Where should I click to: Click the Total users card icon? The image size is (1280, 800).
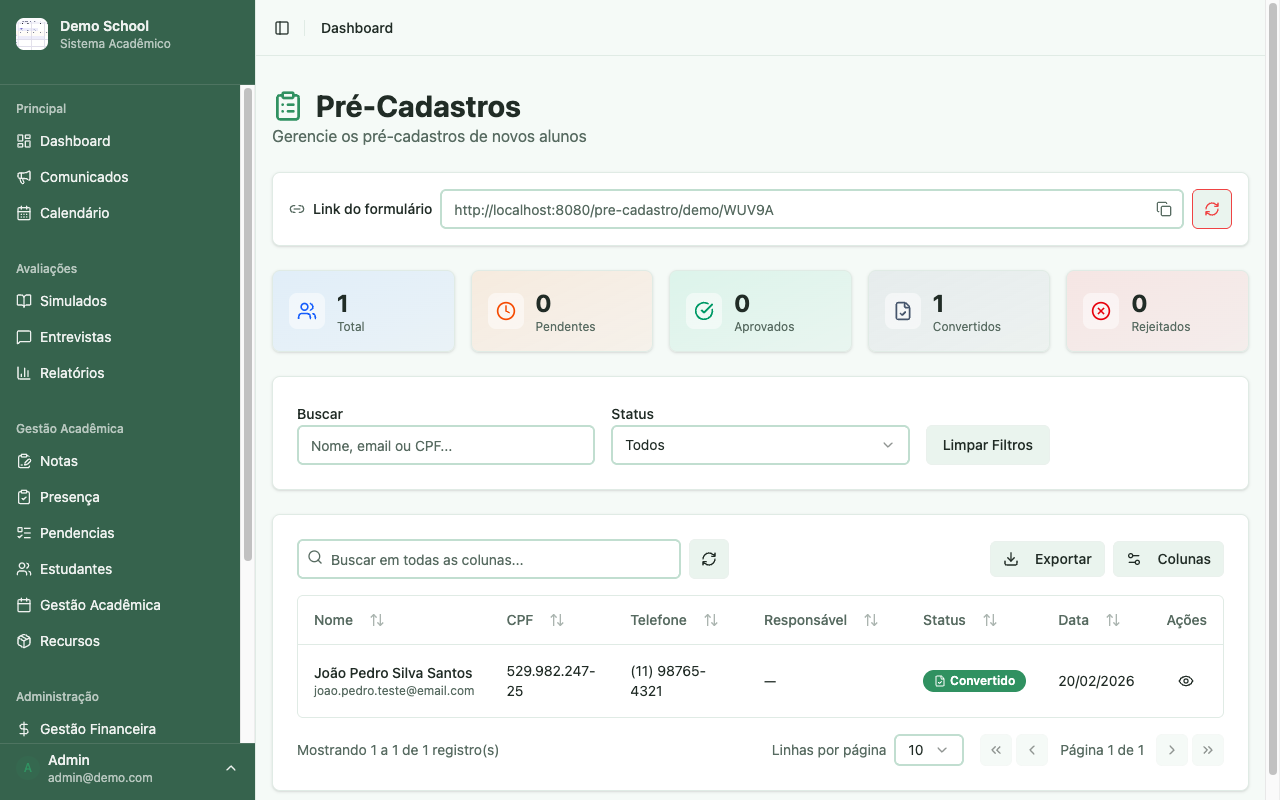(307, 311)
